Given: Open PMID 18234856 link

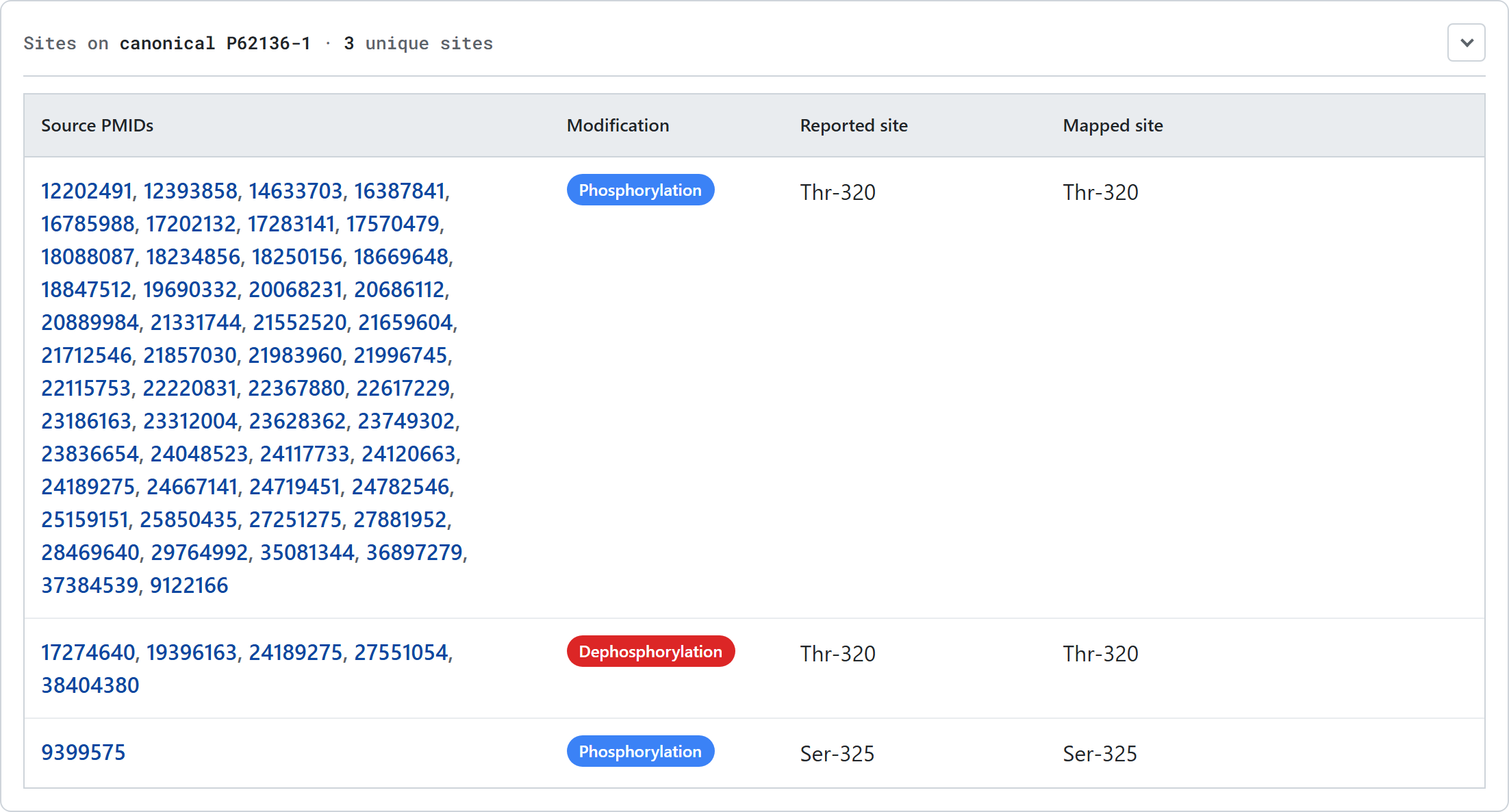Looking at the screenshot, I should click(x=193, y=257).
